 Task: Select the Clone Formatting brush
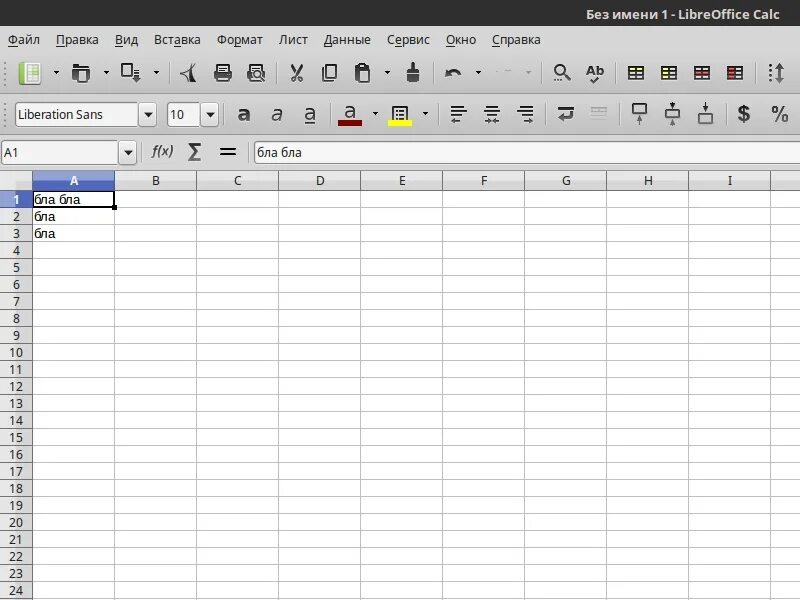coord(413,73)
